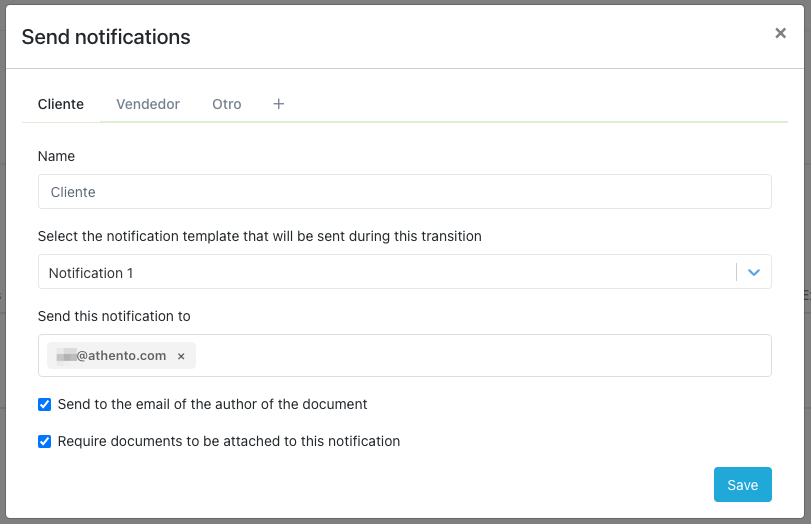The image size is (811, 524).
Task: Select the Otro tab
Action: [x=227, y=104]
